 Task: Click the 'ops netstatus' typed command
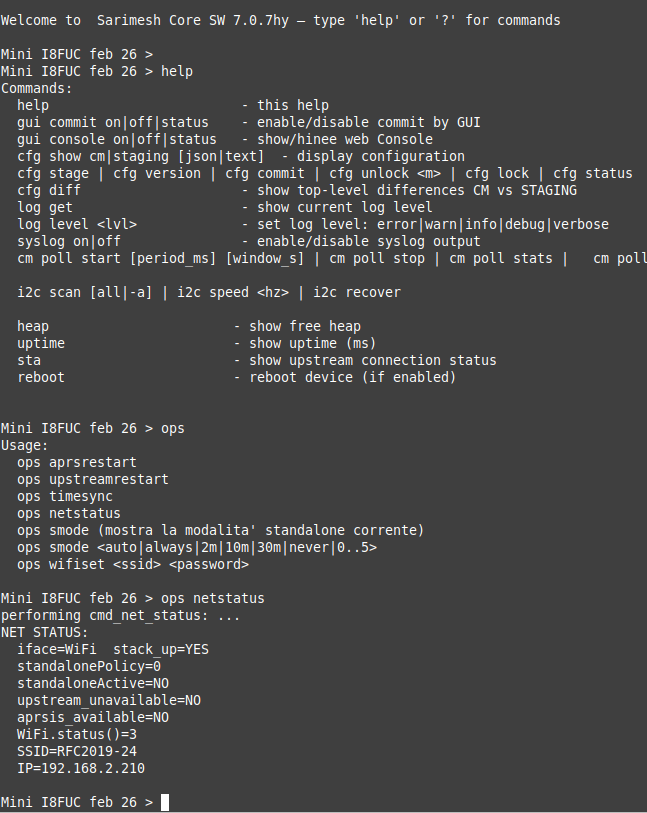pos(213,598)
